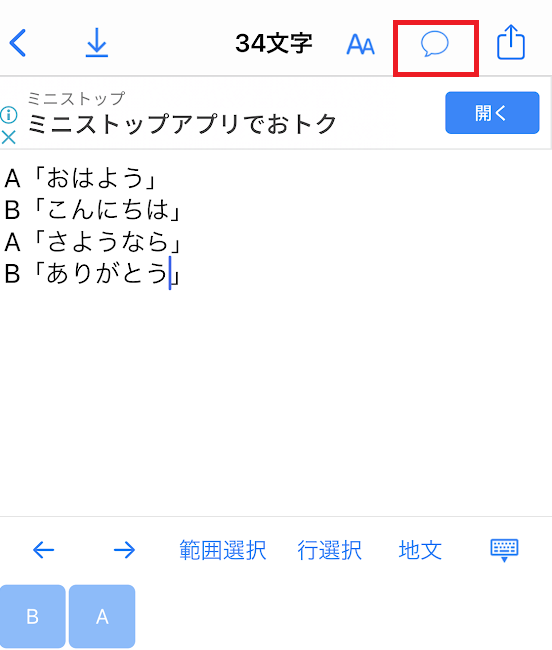The image size is (552, 650).
Task: Tap the 34文字 character count title
Action: (x=274, y=43)
